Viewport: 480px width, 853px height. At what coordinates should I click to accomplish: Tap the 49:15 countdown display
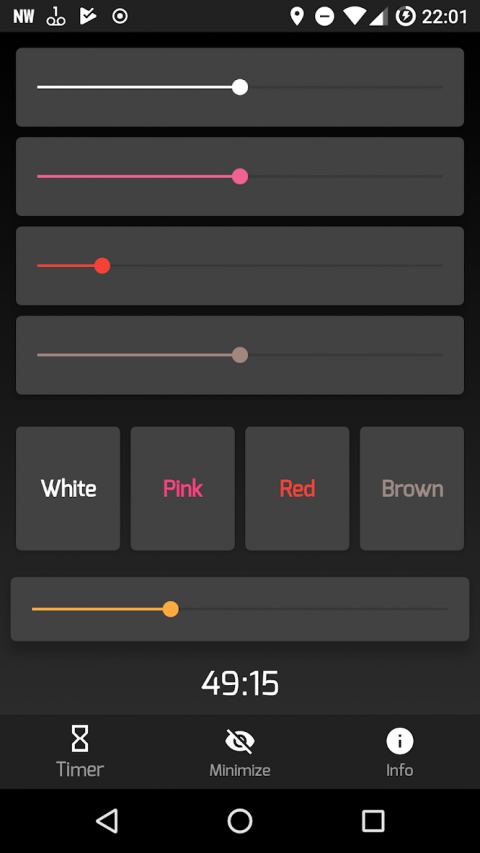(x=240, y=683)
